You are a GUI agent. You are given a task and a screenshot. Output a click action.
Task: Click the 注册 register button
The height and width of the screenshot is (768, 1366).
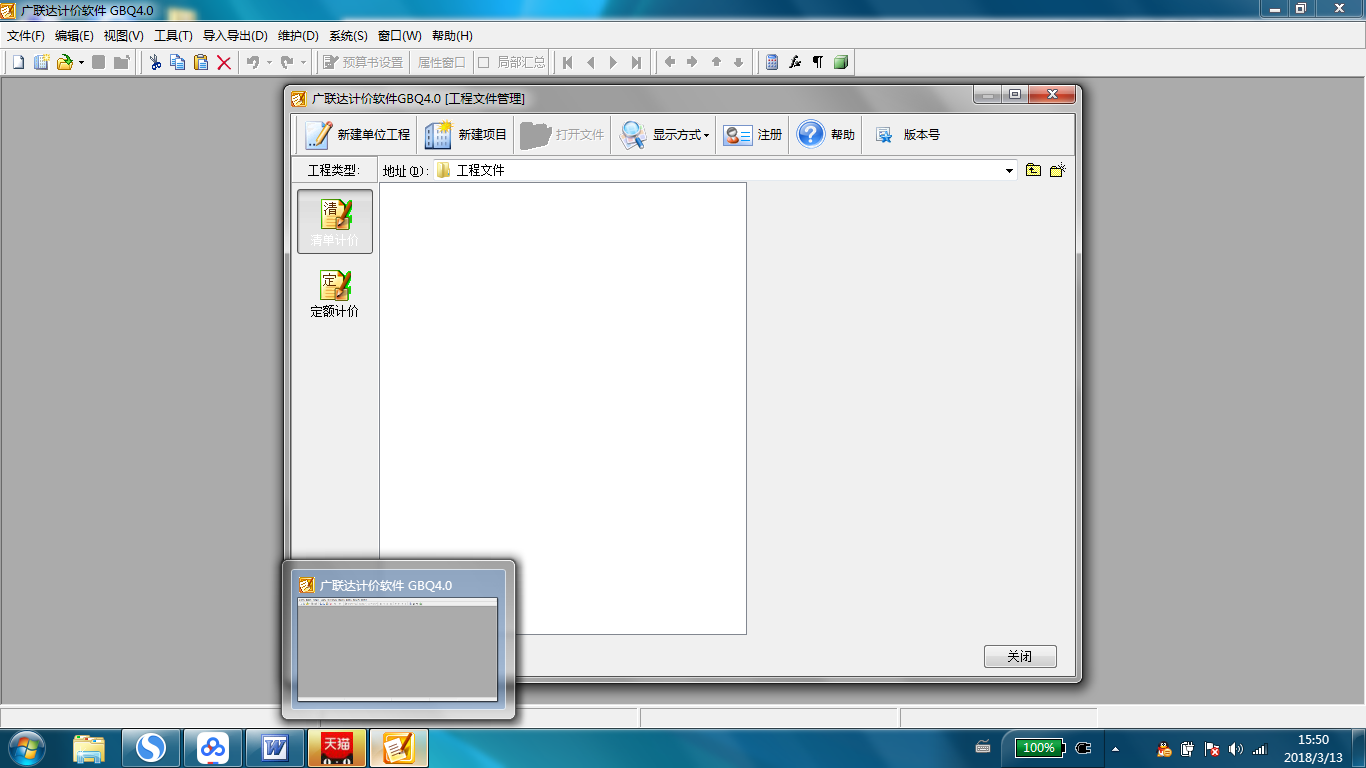752,135
